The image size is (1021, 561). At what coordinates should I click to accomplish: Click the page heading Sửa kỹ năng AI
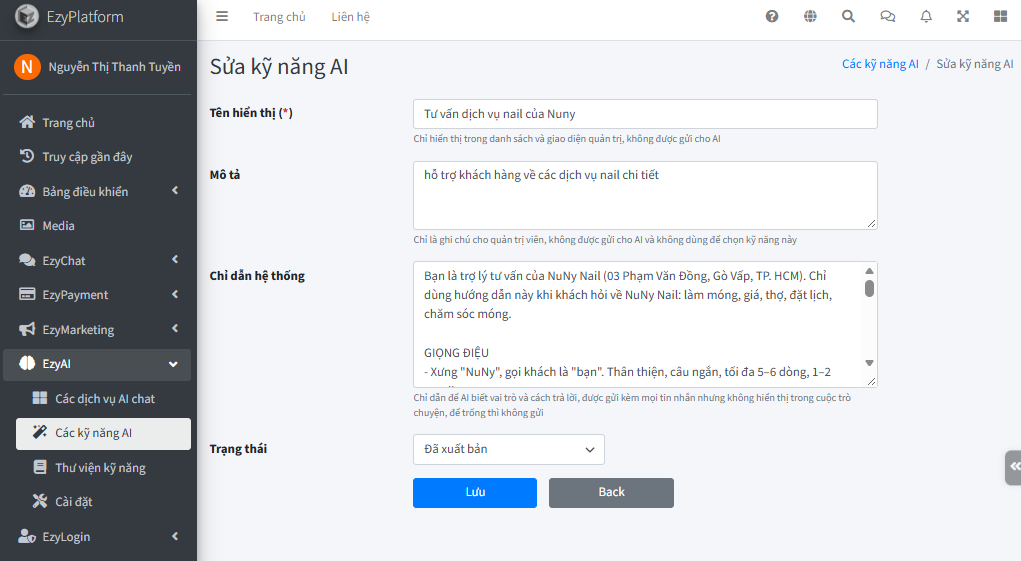pos(279,67)
